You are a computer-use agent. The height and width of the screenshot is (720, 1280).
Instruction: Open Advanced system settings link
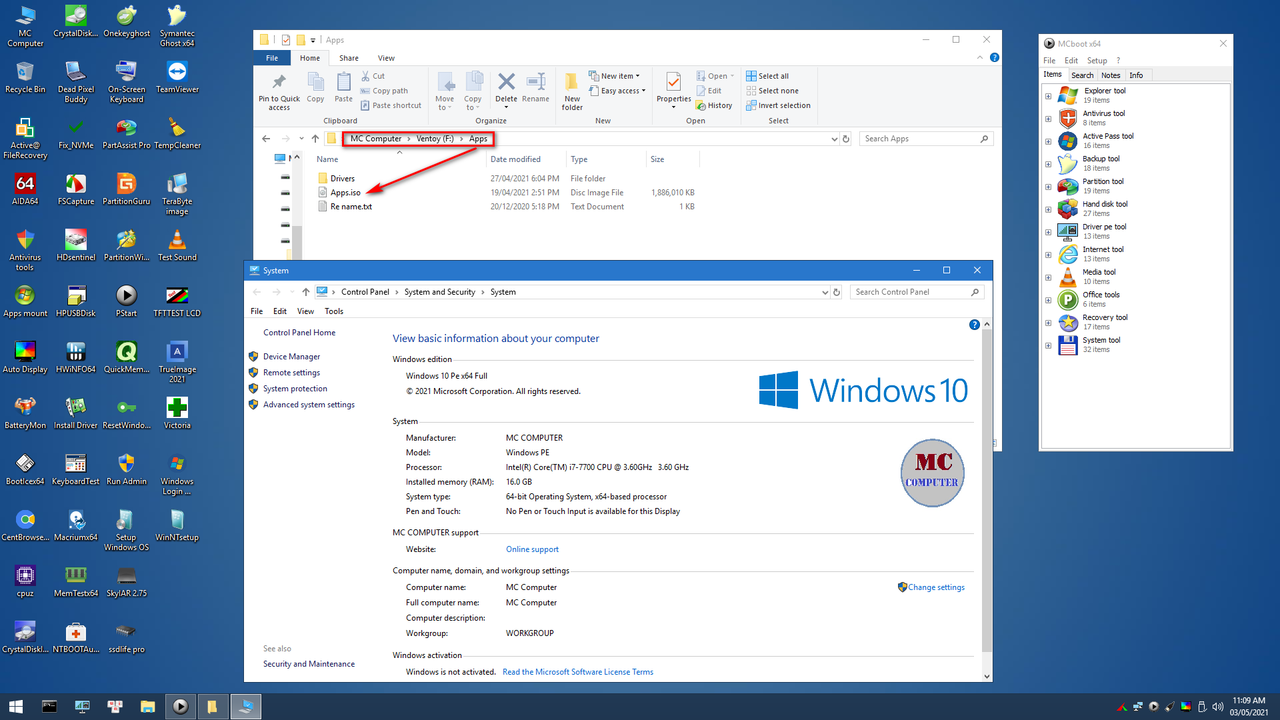coord(308,405)
